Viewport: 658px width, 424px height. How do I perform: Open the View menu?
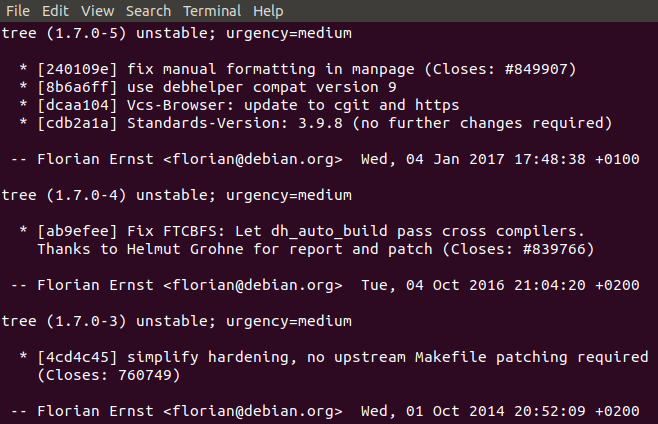click(x=97, y=11)
